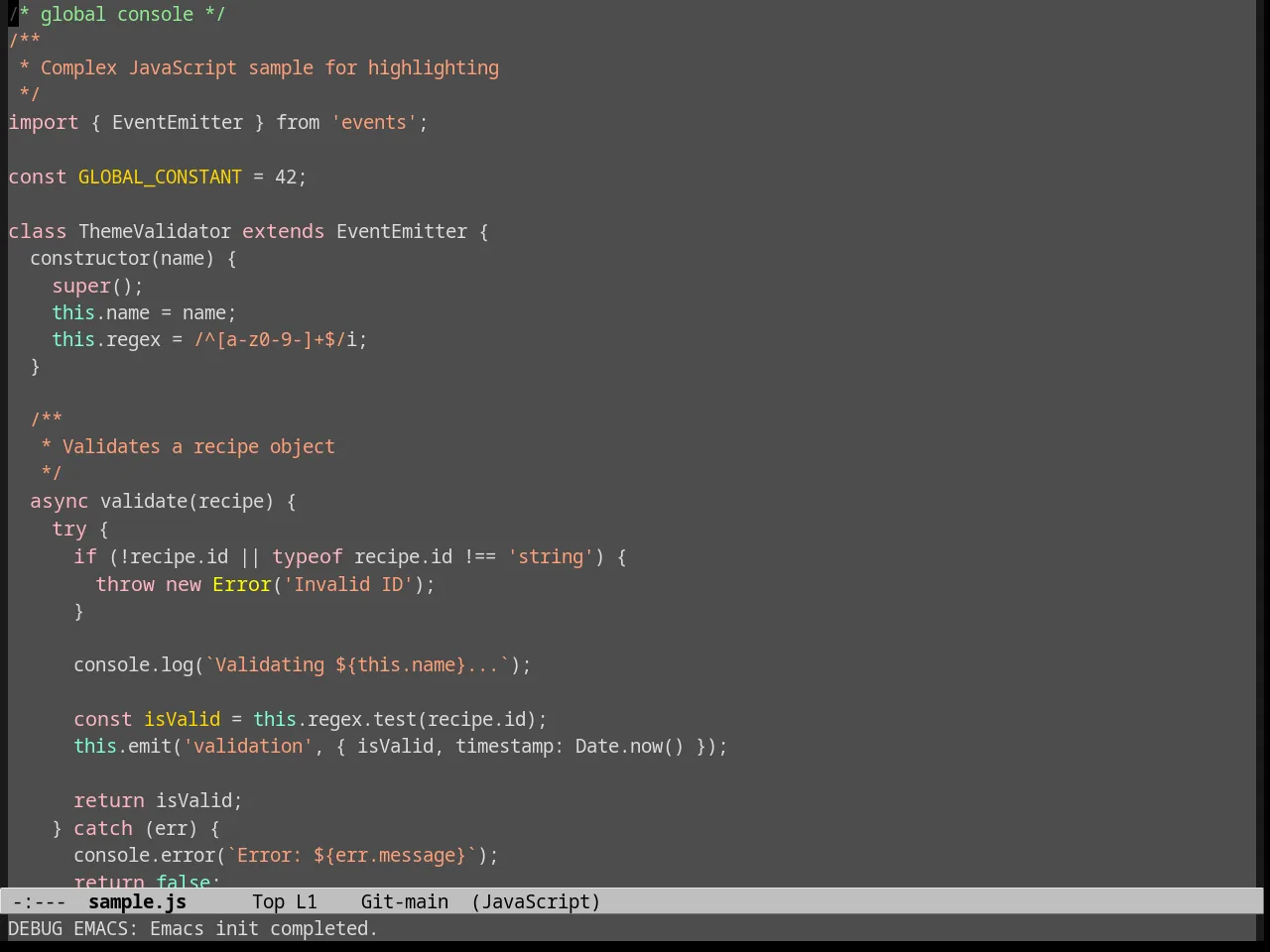1270x952 pixels.
Task: Click the ThemeValidator class name
Action: coord(155,231)
